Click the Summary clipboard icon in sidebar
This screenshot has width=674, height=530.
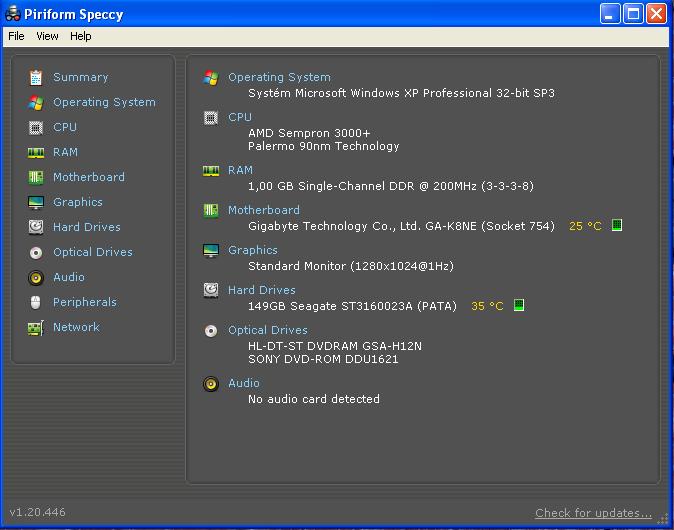[x=36, y=77]
